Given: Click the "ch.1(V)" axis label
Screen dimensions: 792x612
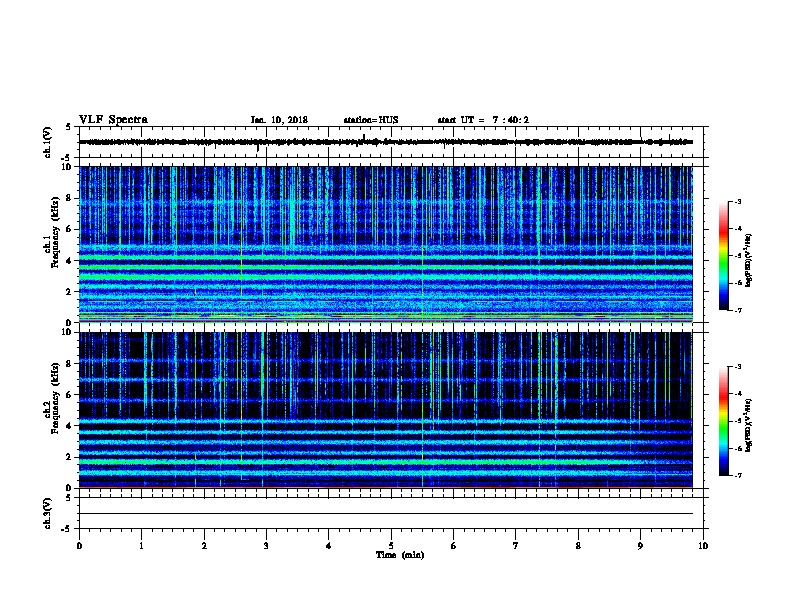Looking at the screenshot, I should pos(48,142).
